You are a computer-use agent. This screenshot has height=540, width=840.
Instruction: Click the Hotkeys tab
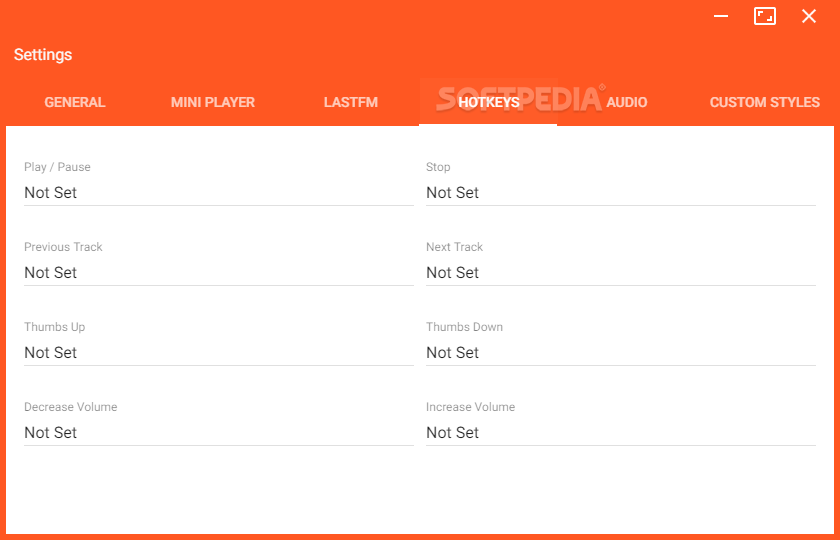click(x=489, y=102)
